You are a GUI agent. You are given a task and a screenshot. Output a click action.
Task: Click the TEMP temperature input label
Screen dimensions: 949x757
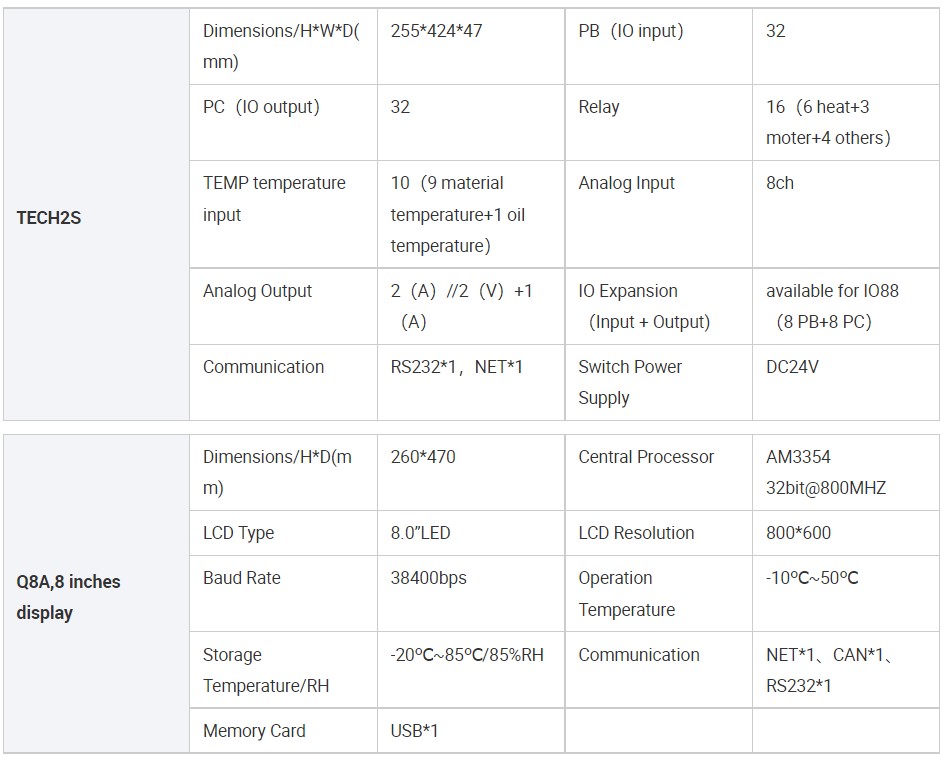pos(274,198)
